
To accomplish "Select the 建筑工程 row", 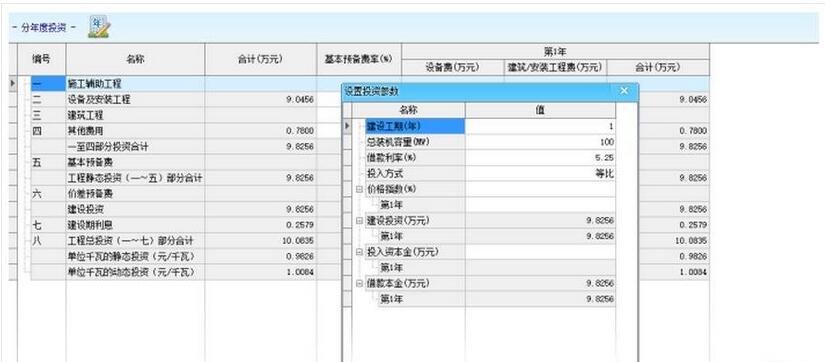I will tap(135, 115).
